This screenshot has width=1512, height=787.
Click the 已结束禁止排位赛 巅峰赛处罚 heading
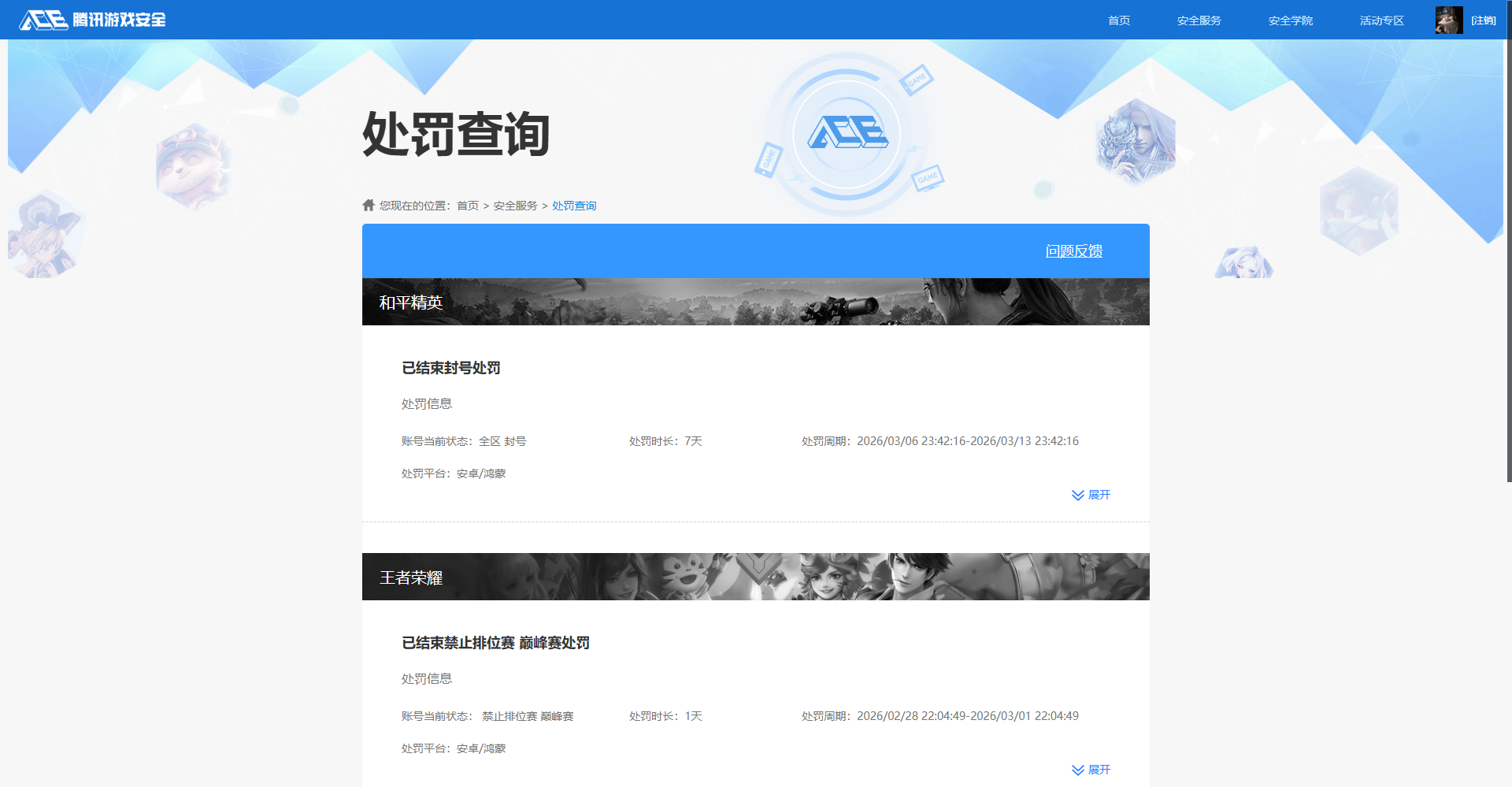pyautogui.click(x=495, y=643)
